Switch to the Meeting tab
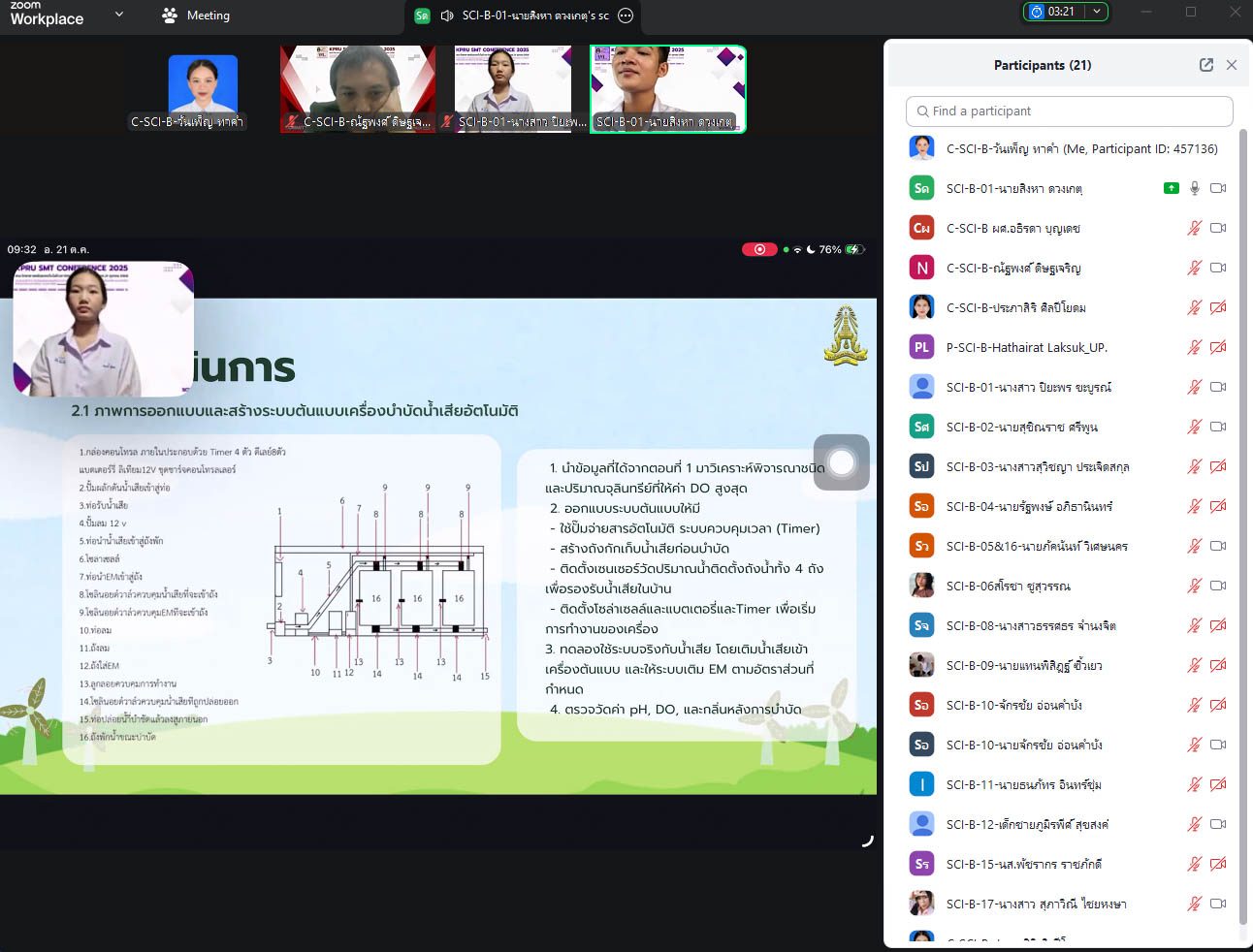Image resolution: width=1253 pixels, height=952 pixels. [197, 16]
